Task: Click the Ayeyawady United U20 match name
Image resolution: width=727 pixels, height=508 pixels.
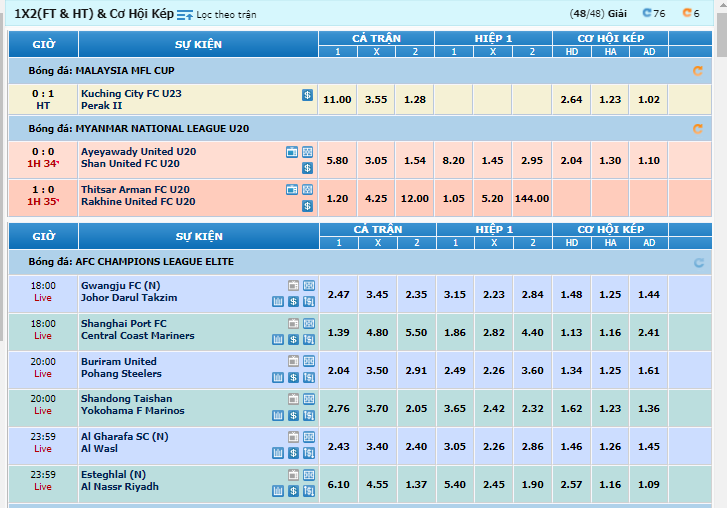Action: coord(139,152)
